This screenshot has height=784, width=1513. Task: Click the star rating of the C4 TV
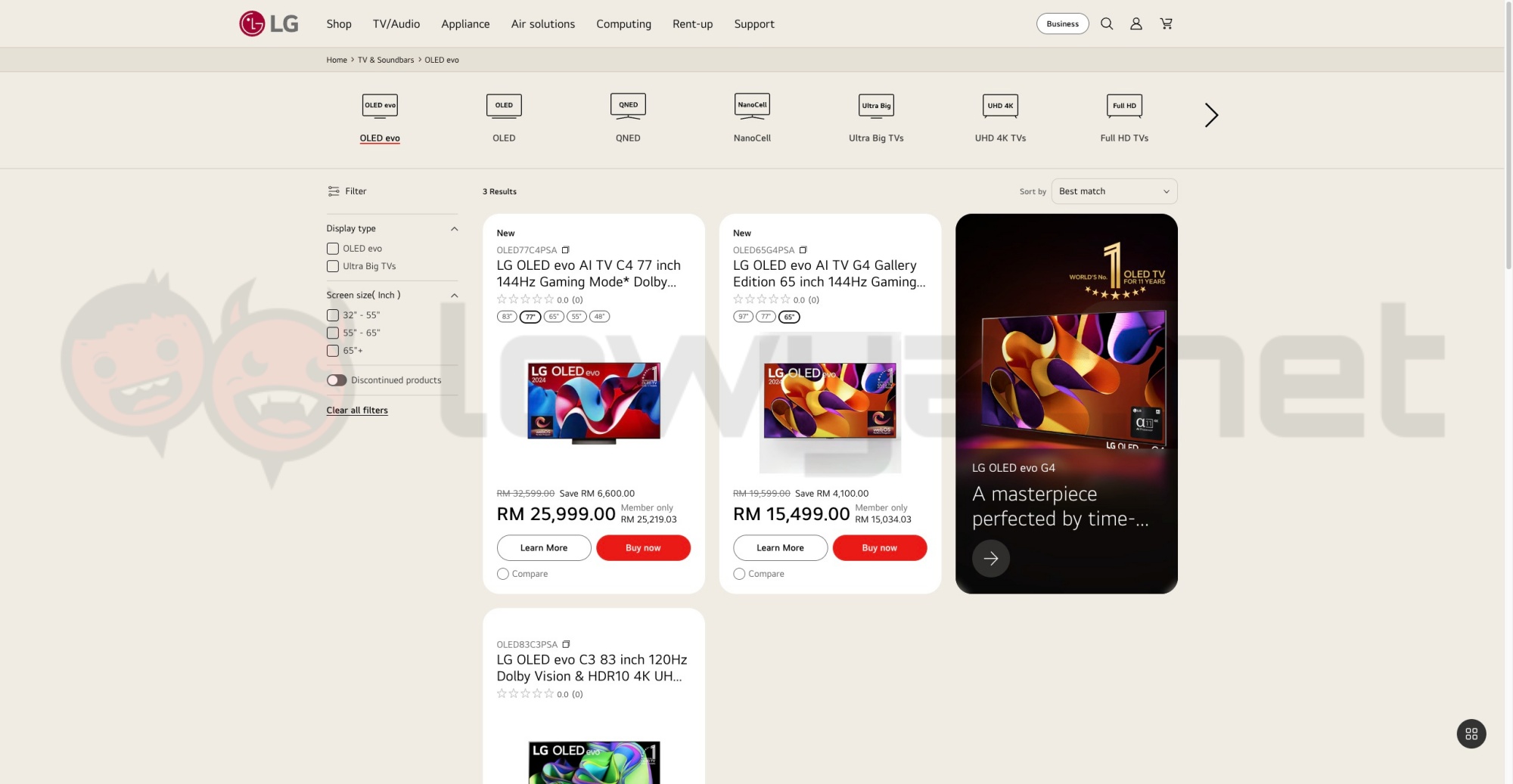tap(526, 299)
